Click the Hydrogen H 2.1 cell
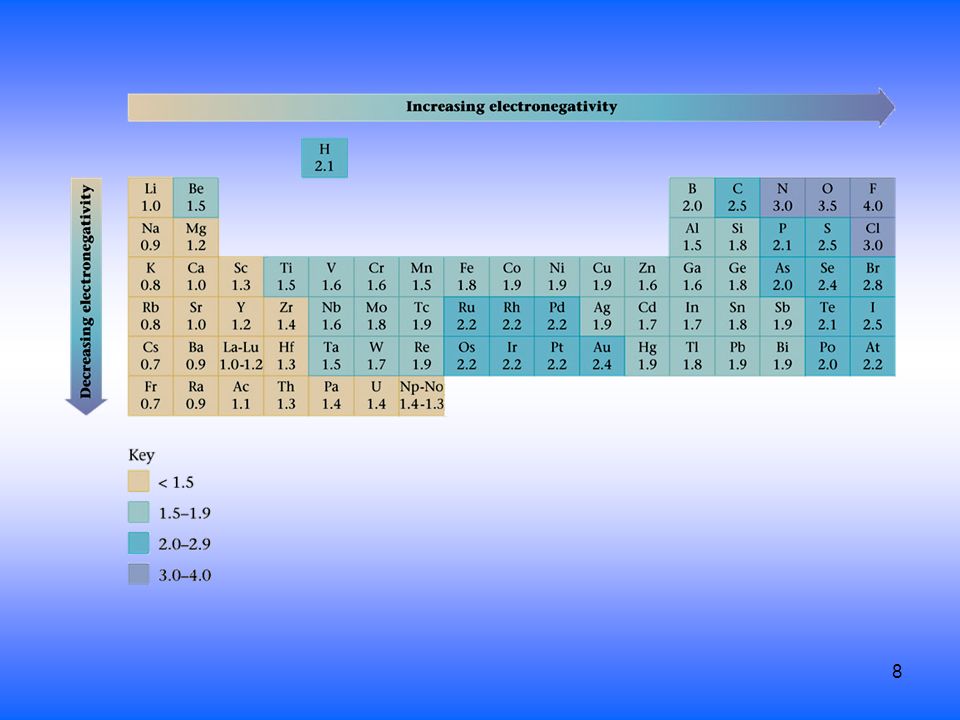 coord(324,158)
